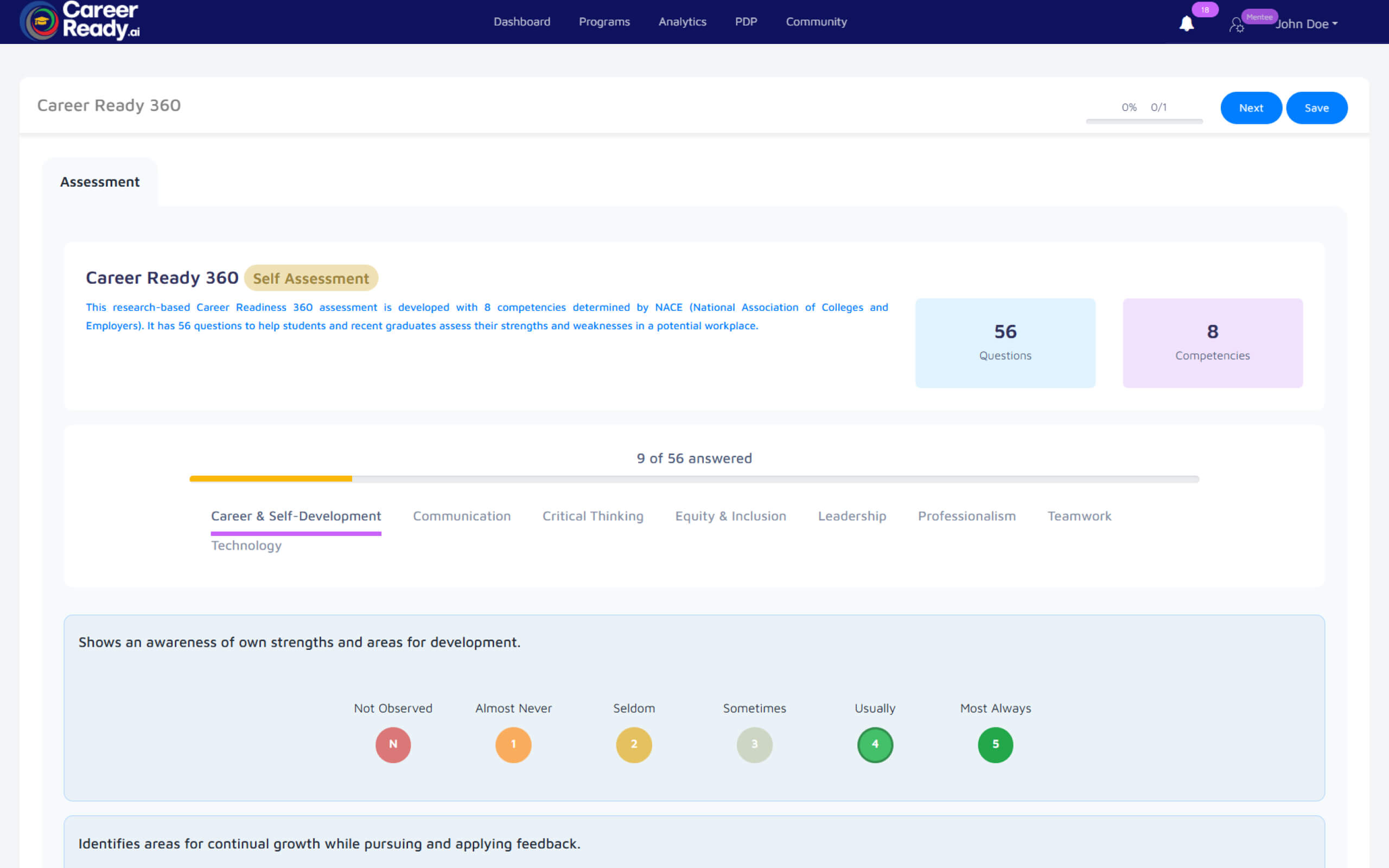
Task: Select the Assessment tab
Action: [x=100, y=182]
